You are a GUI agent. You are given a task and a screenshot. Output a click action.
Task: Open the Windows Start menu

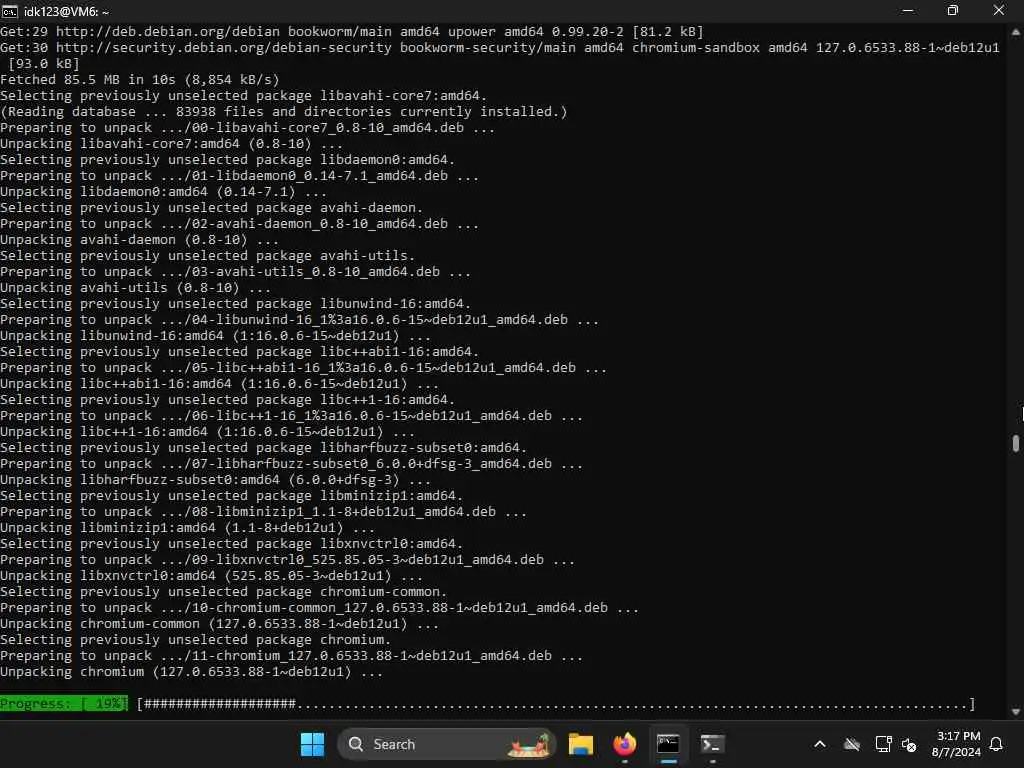(x=312, y=744)
